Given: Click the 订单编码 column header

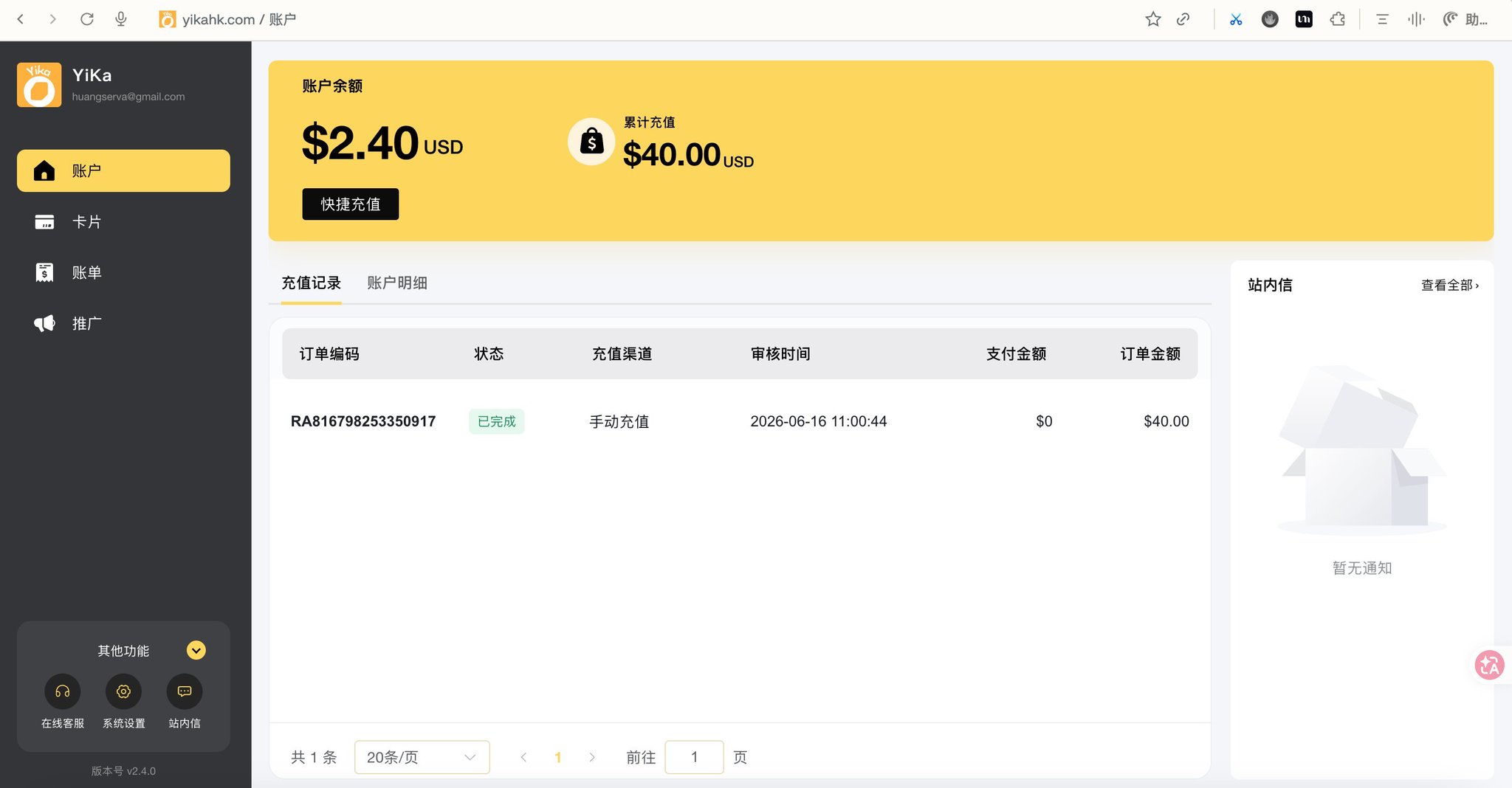Looking at the screenshot, I should tap(329, 353).
